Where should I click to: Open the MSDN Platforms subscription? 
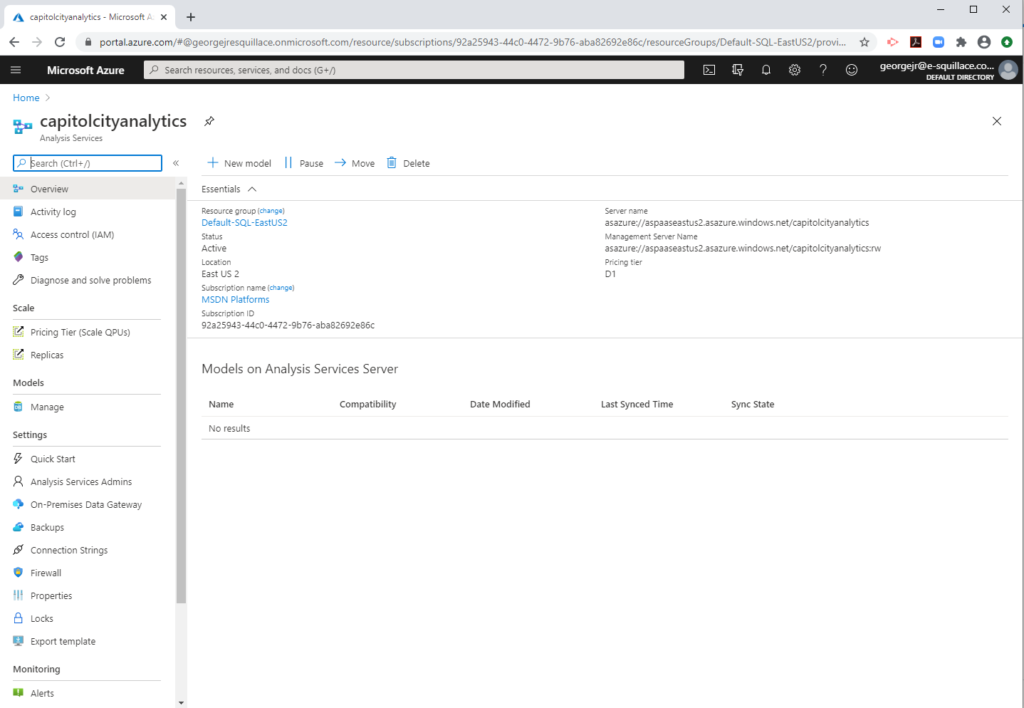click(x=235, y=299)
